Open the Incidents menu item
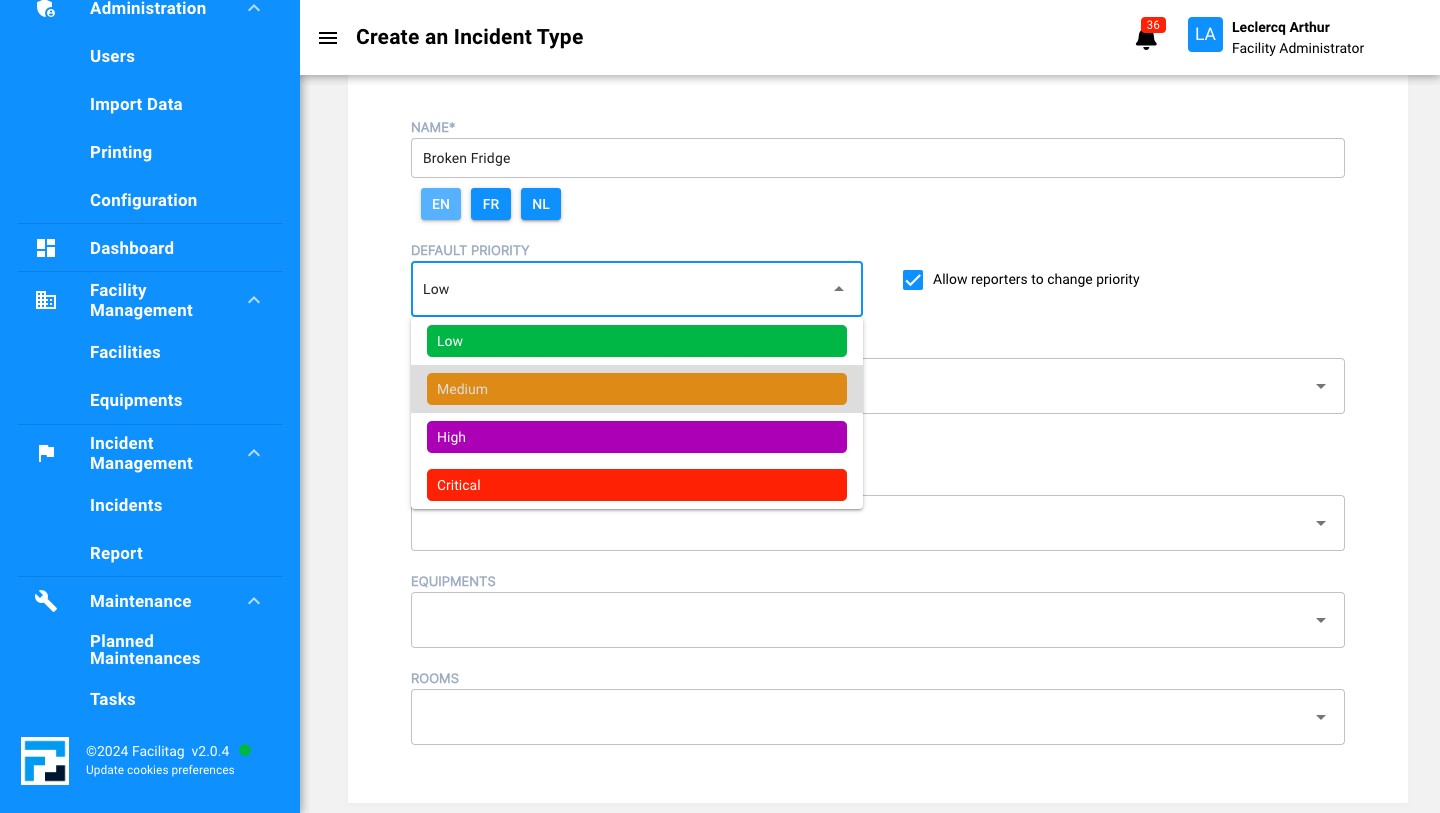The width and height of the screenshot is (1440, 813). tap(126, 505)
